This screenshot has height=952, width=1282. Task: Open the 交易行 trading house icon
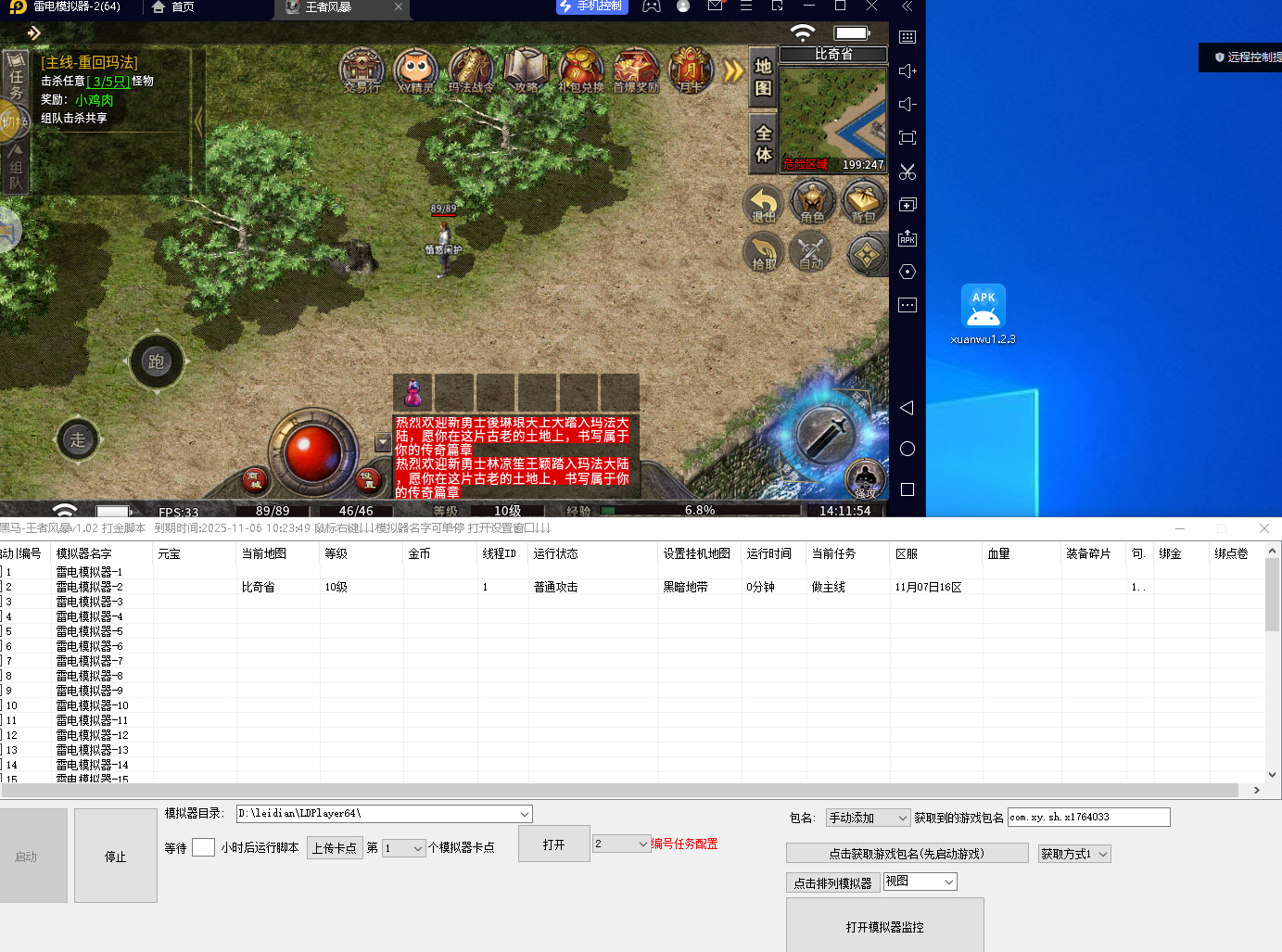[362, 70]
